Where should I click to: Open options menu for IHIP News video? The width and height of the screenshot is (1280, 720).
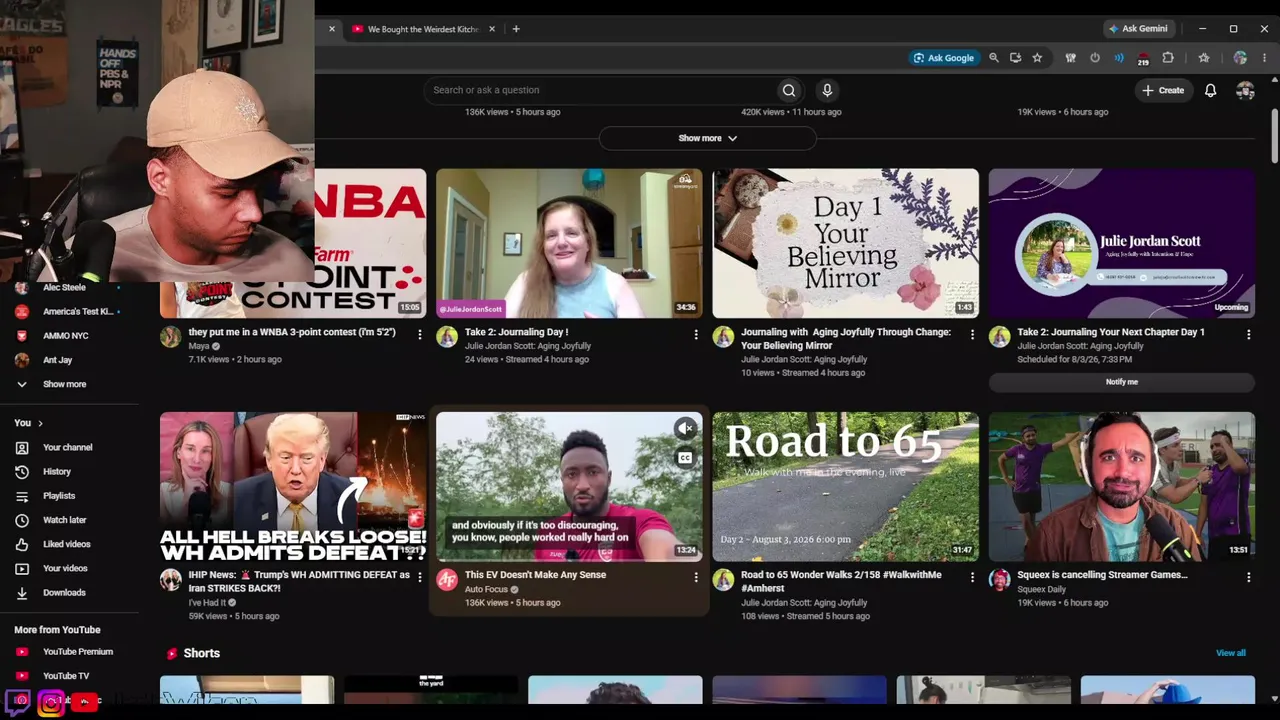point(420,578)
